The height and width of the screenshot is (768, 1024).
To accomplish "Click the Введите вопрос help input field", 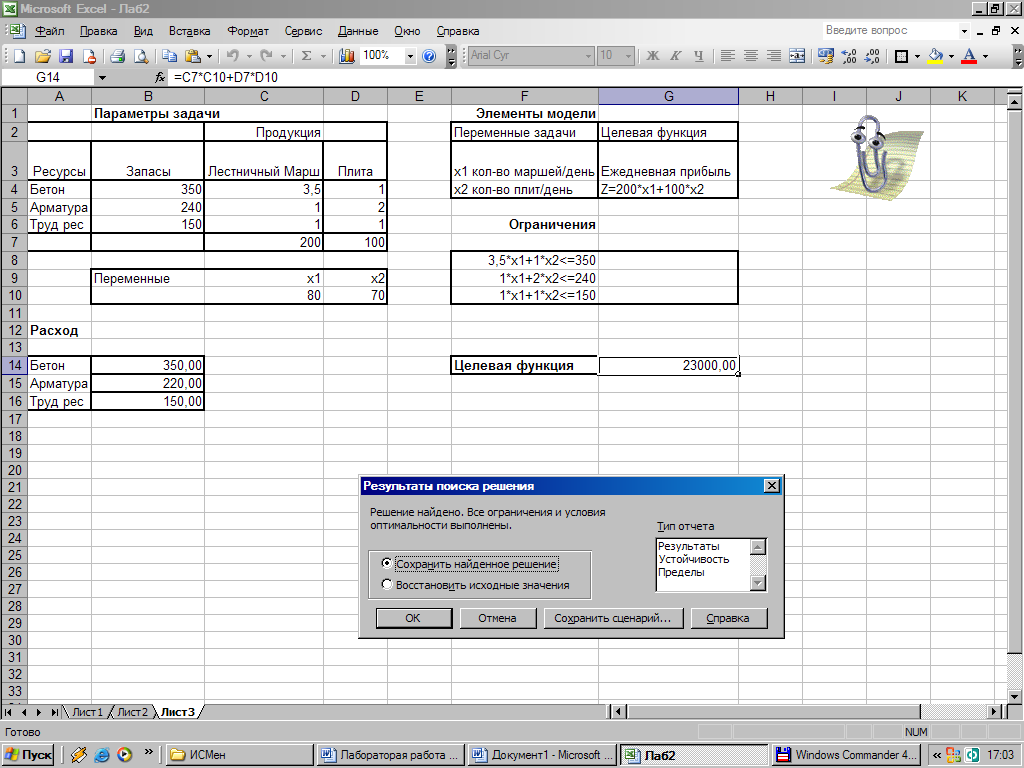I will pyautogui.click(x=889, y=31).
